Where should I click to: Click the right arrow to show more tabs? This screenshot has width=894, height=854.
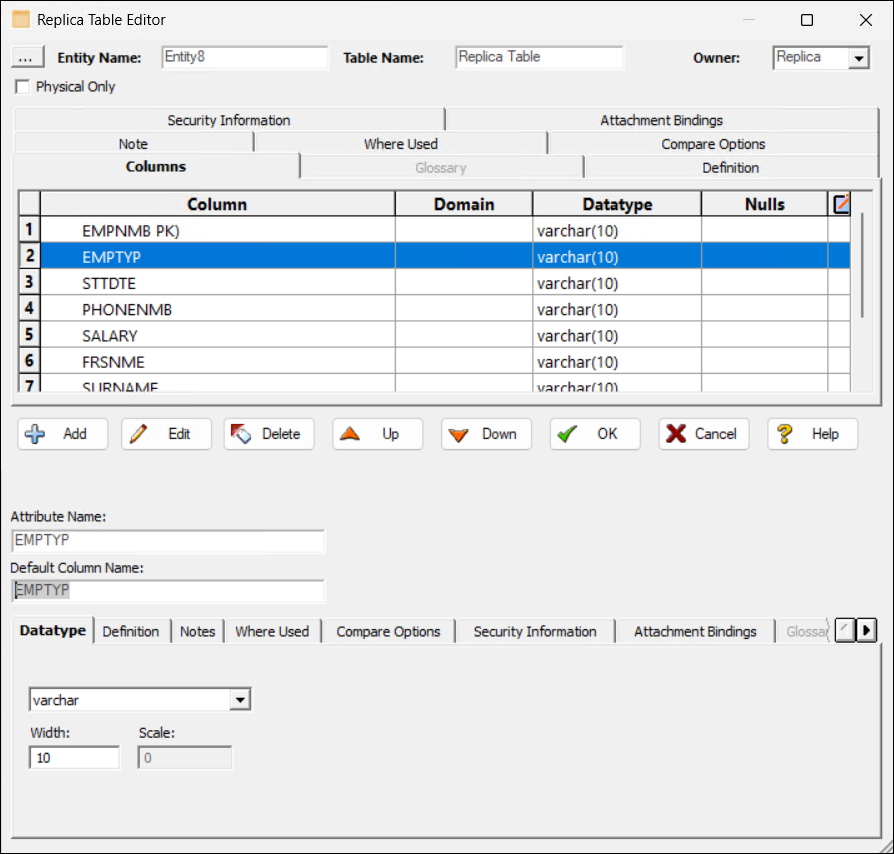867,631
